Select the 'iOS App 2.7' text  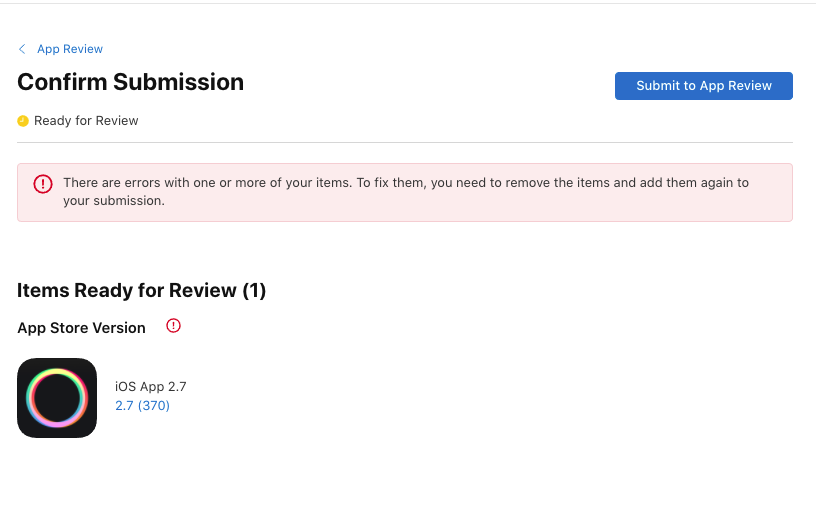[x=150, y=387]
